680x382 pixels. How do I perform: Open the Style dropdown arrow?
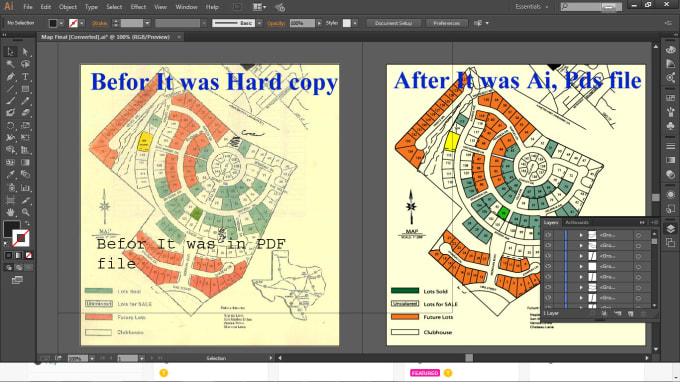pyautogui.click(x=355, y=23)
